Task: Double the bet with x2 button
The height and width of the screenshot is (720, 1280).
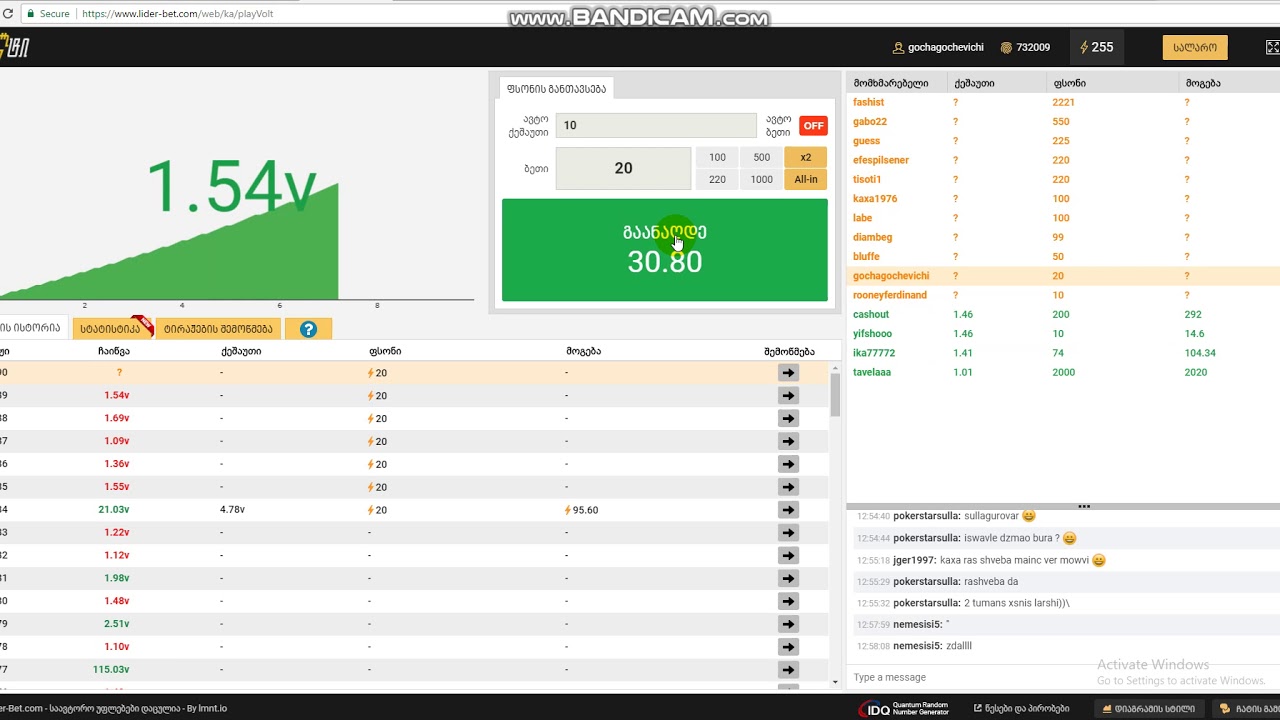Action: [x=806, y=157]
